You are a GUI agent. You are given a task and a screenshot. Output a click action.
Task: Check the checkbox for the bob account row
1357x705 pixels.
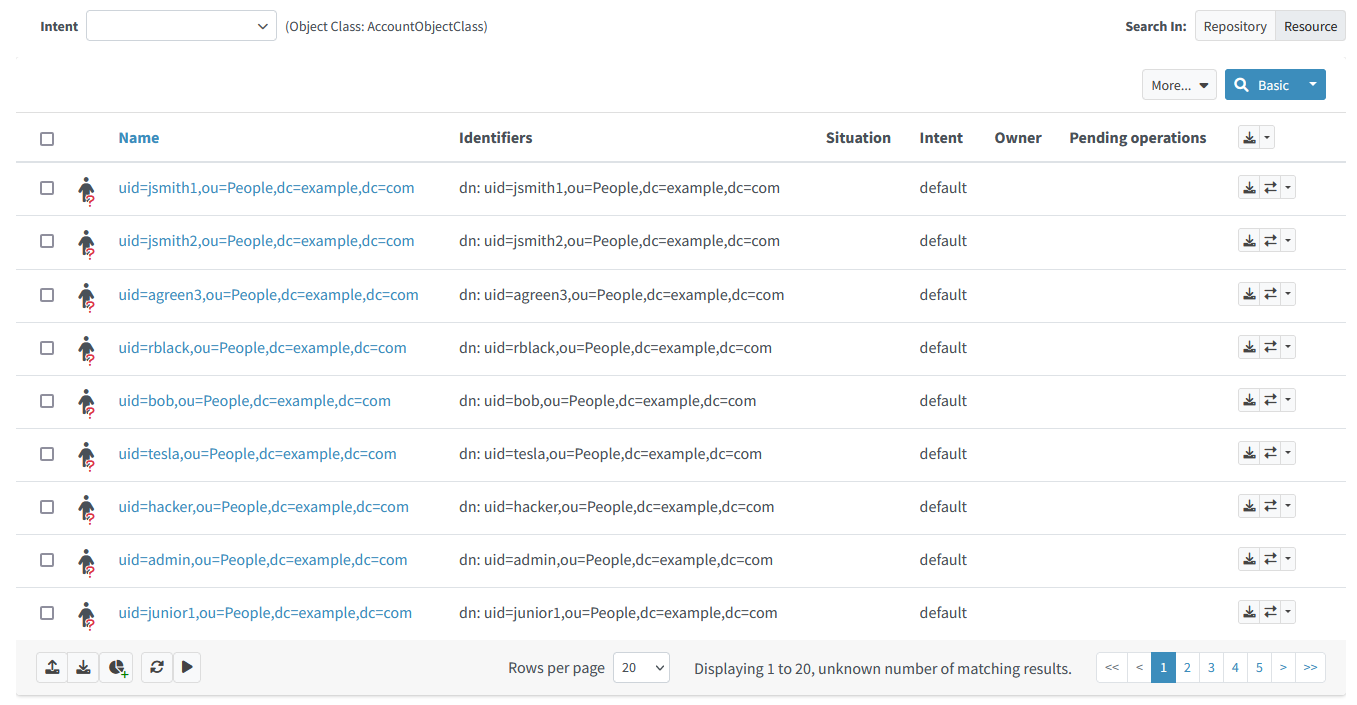tap(46, 401)
